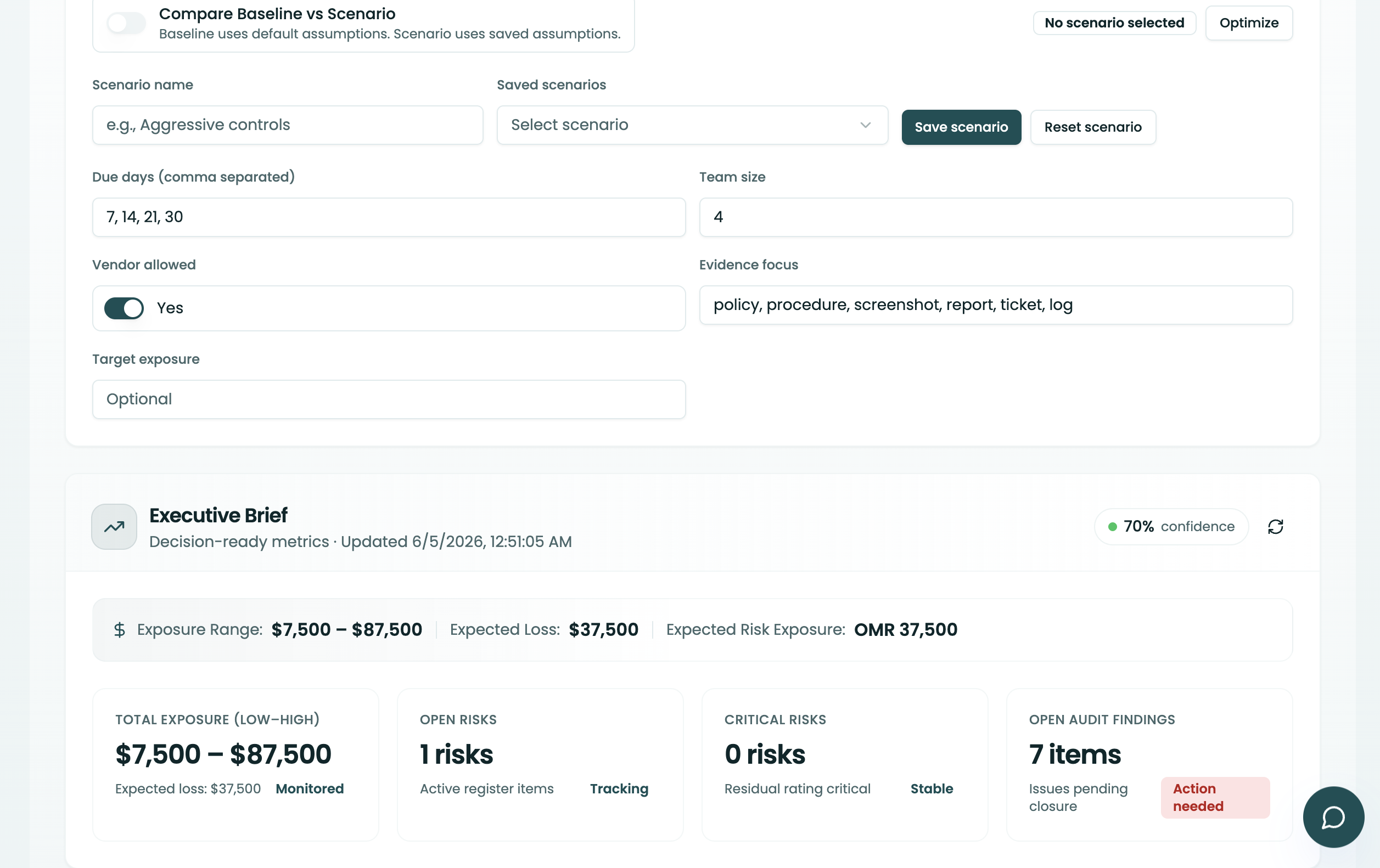The height and width of the screenshot is (868, 1380).
Task: Click the Executive Brief heading
Action: click(x=218, y=516)
